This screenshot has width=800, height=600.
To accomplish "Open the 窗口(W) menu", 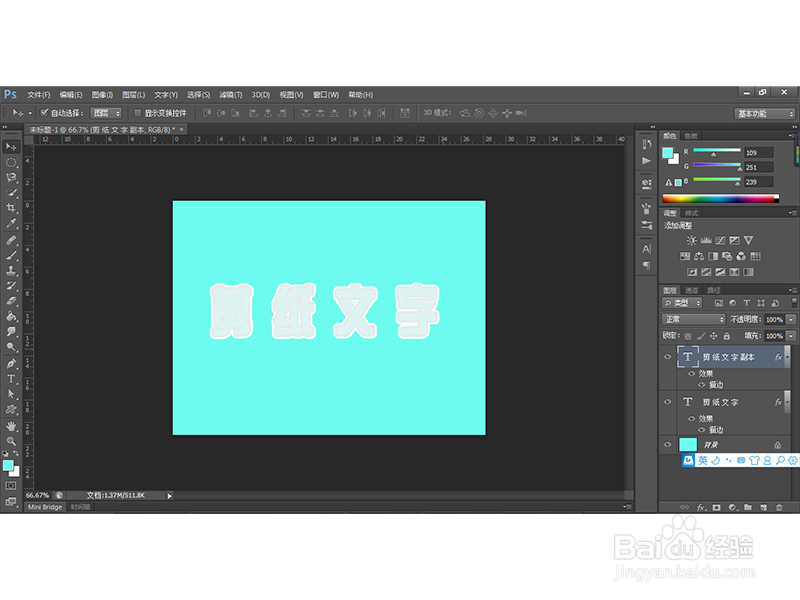I will click(326, 95).
